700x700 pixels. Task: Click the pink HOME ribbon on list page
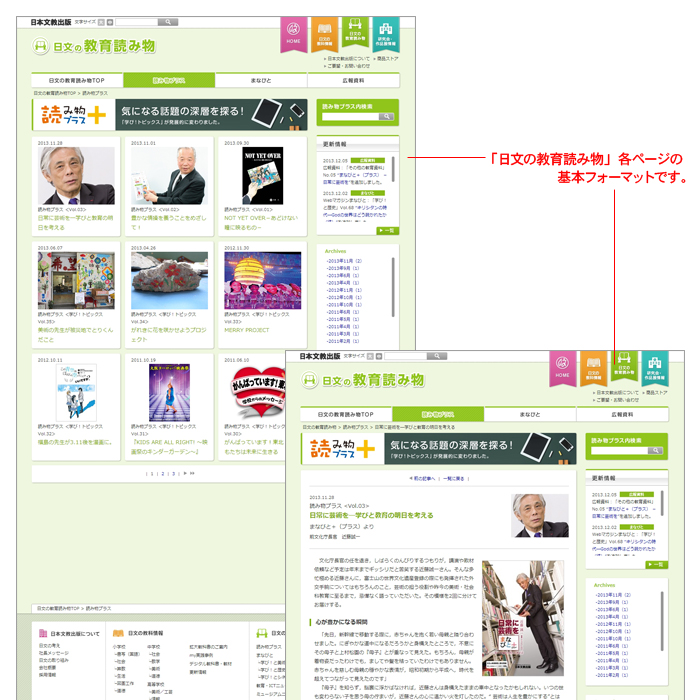pyautogui.click(x=293, y=34)
